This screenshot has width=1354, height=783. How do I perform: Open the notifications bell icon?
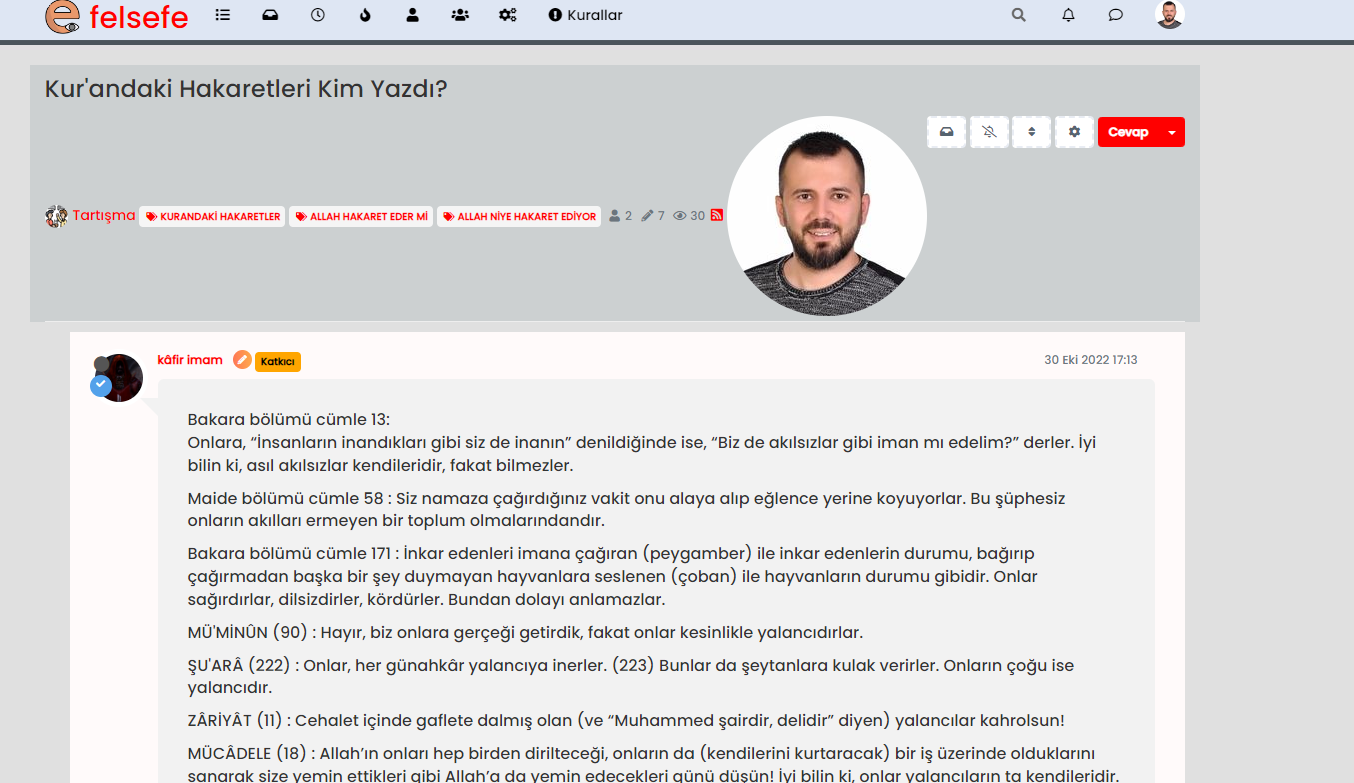tap(1068, 15)
